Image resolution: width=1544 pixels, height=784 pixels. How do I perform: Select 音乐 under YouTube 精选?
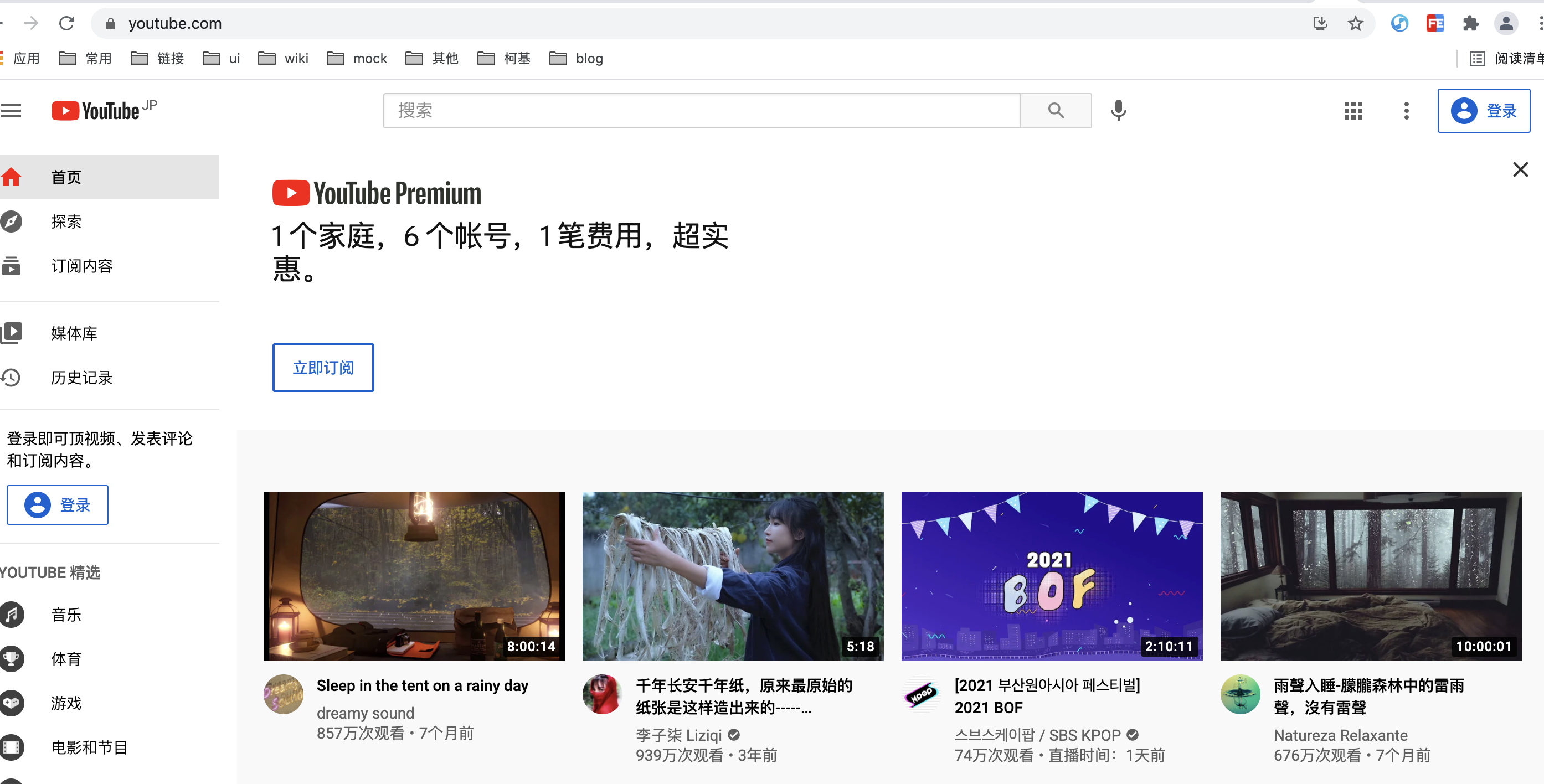(66, 615)
